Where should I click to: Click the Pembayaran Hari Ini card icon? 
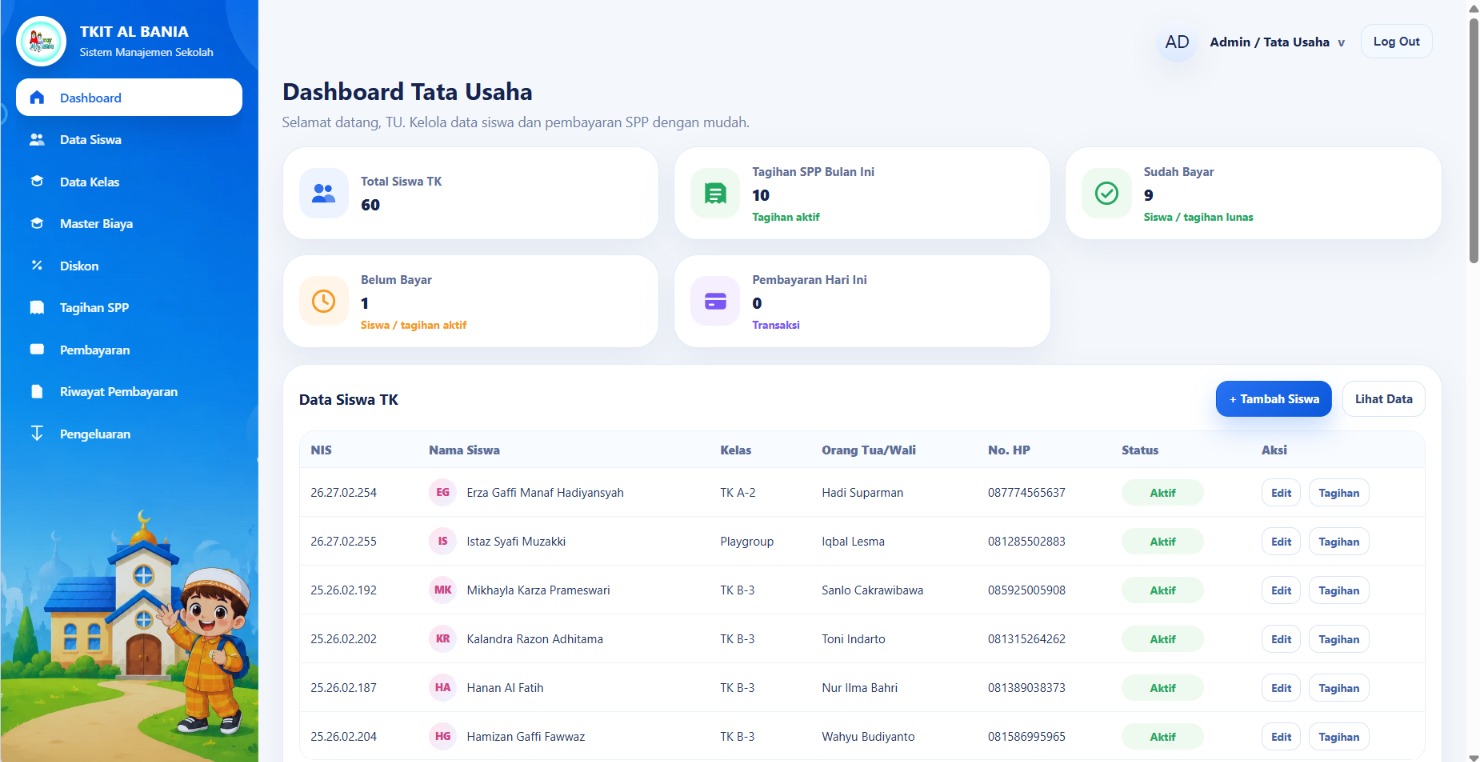715,301
